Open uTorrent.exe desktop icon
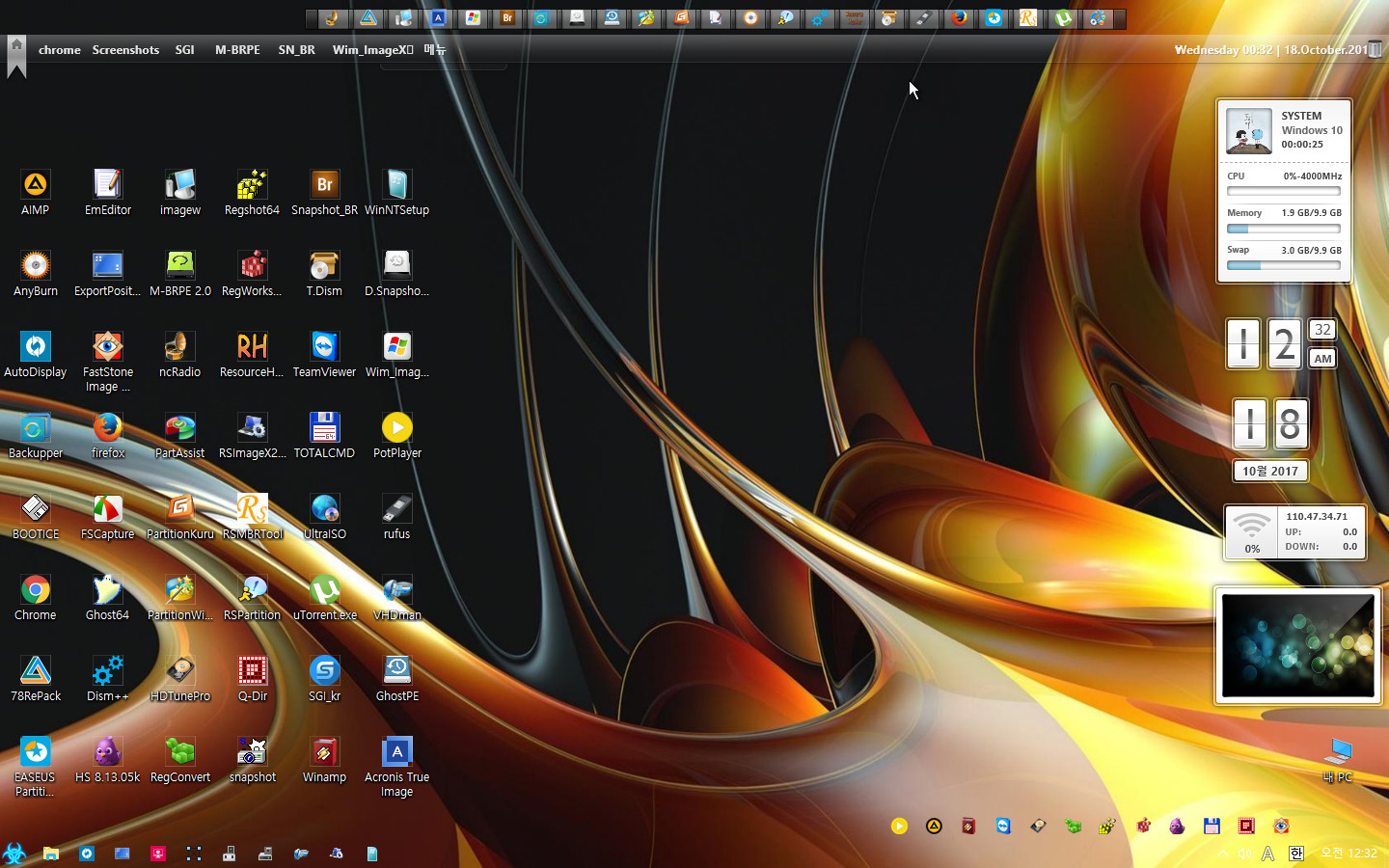Image resolution: width=1389 pixels, height=868 pixels. click(x=325, y=596)
